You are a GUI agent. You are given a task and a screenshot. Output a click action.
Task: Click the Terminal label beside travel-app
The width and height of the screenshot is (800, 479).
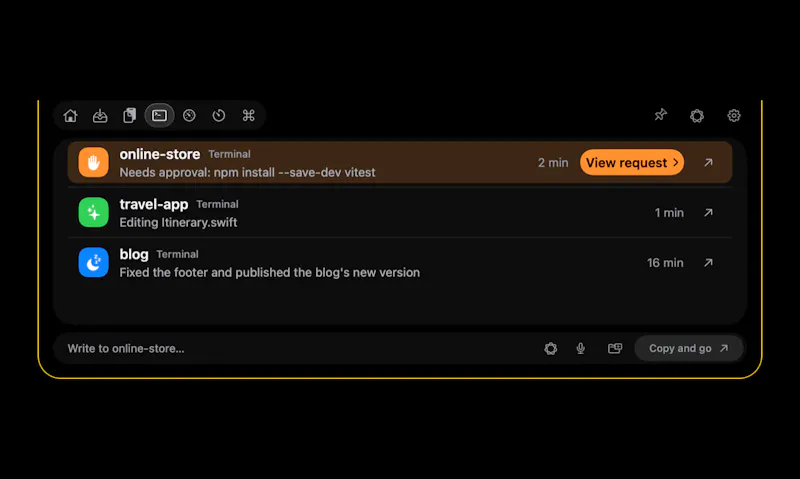pyautogui.click(x=217, y=204)
